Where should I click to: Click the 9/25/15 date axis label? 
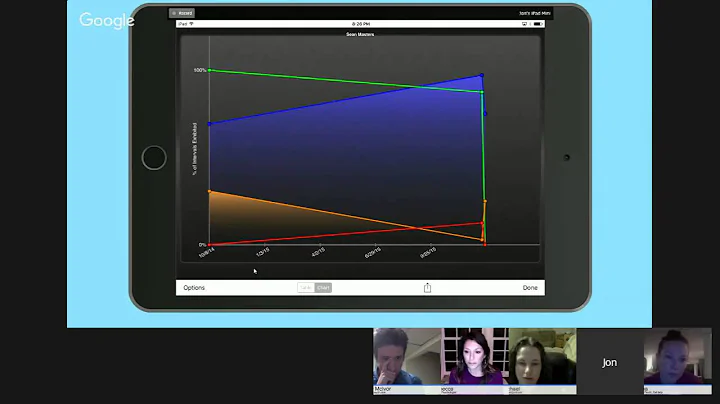(x=428, y=252)
